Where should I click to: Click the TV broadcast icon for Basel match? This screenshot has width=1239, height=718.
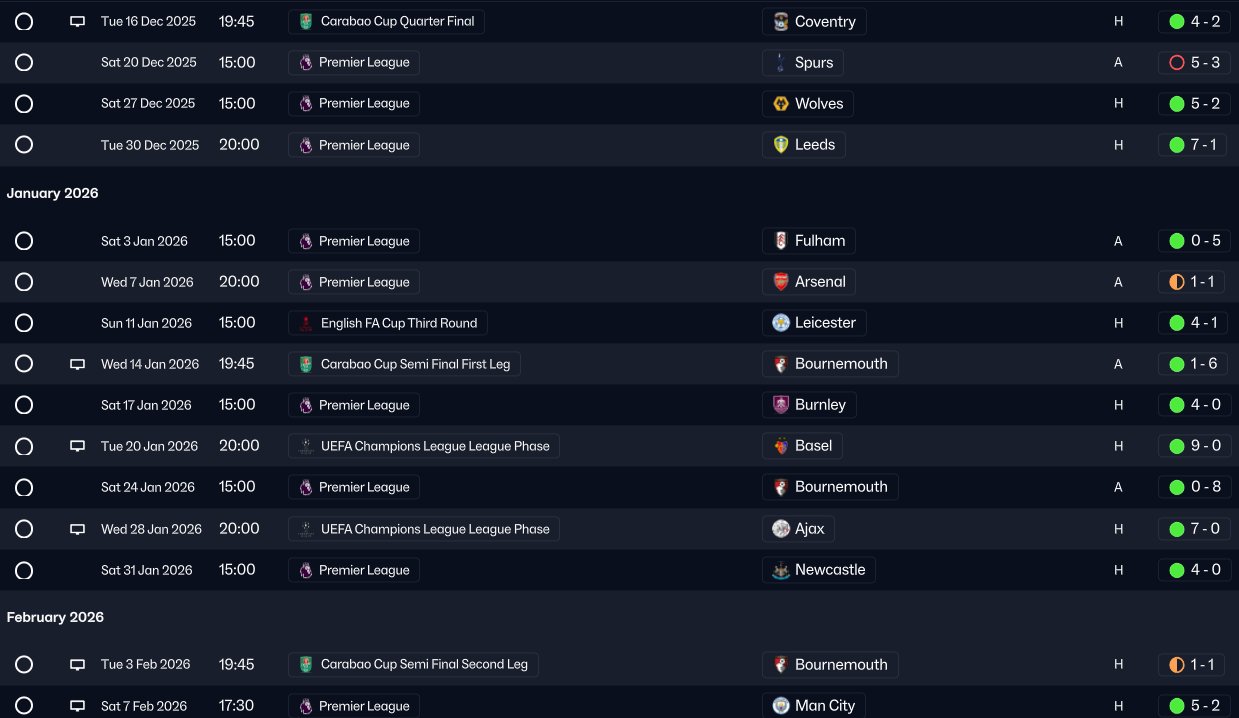[x=77, y=446]
